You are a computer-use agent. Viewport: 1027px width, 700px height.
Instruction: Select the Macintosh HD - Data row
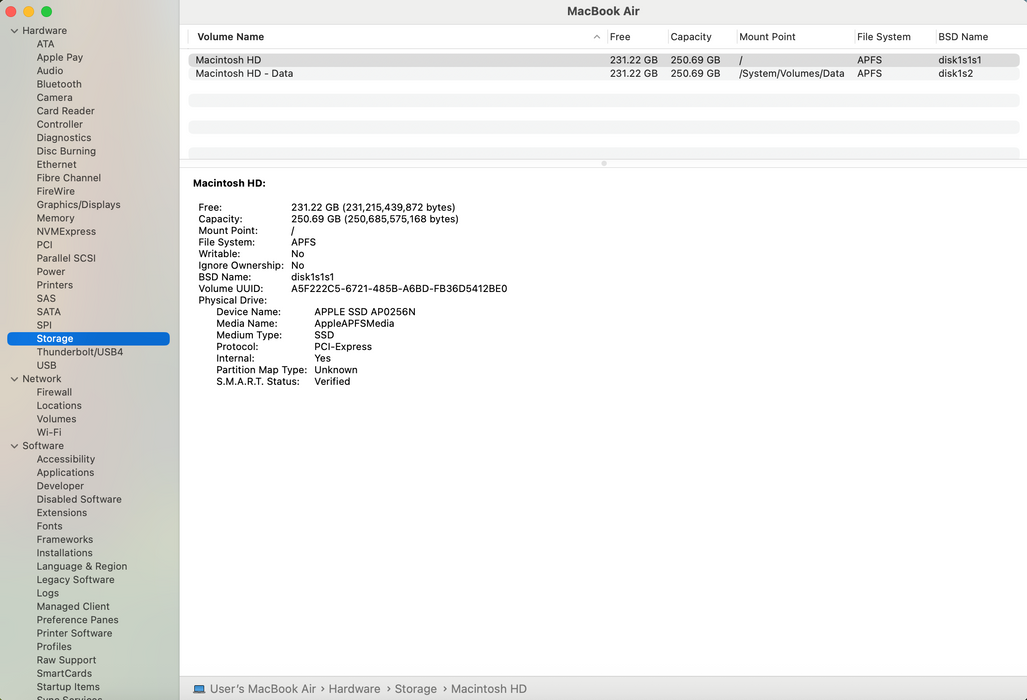tap(604, 74)
